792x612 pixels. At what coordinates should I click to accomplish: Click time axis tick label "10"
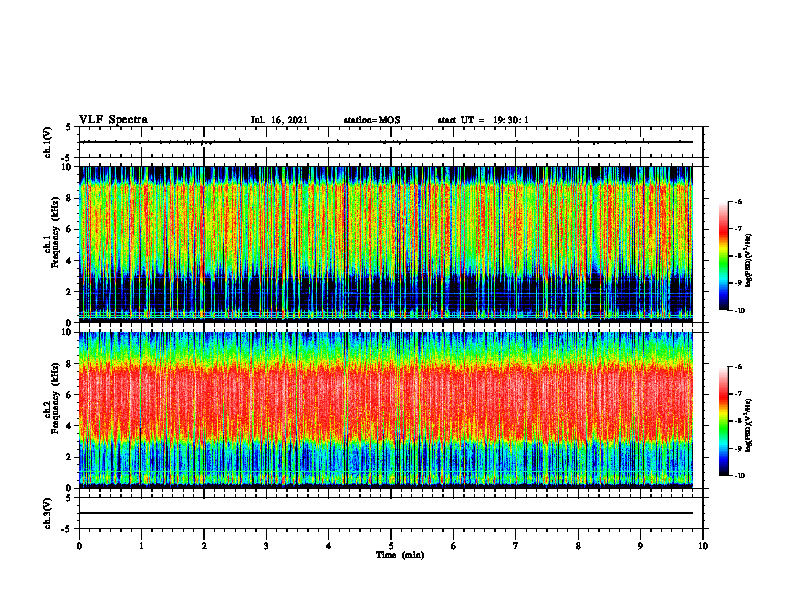pyautogui.click(x=703, y=546)
